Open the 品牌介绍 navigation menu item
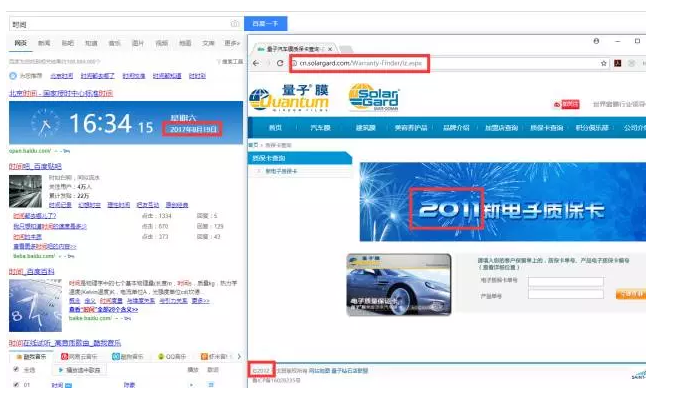This screenshot has width=678, height=407. [x=456, y=128]
